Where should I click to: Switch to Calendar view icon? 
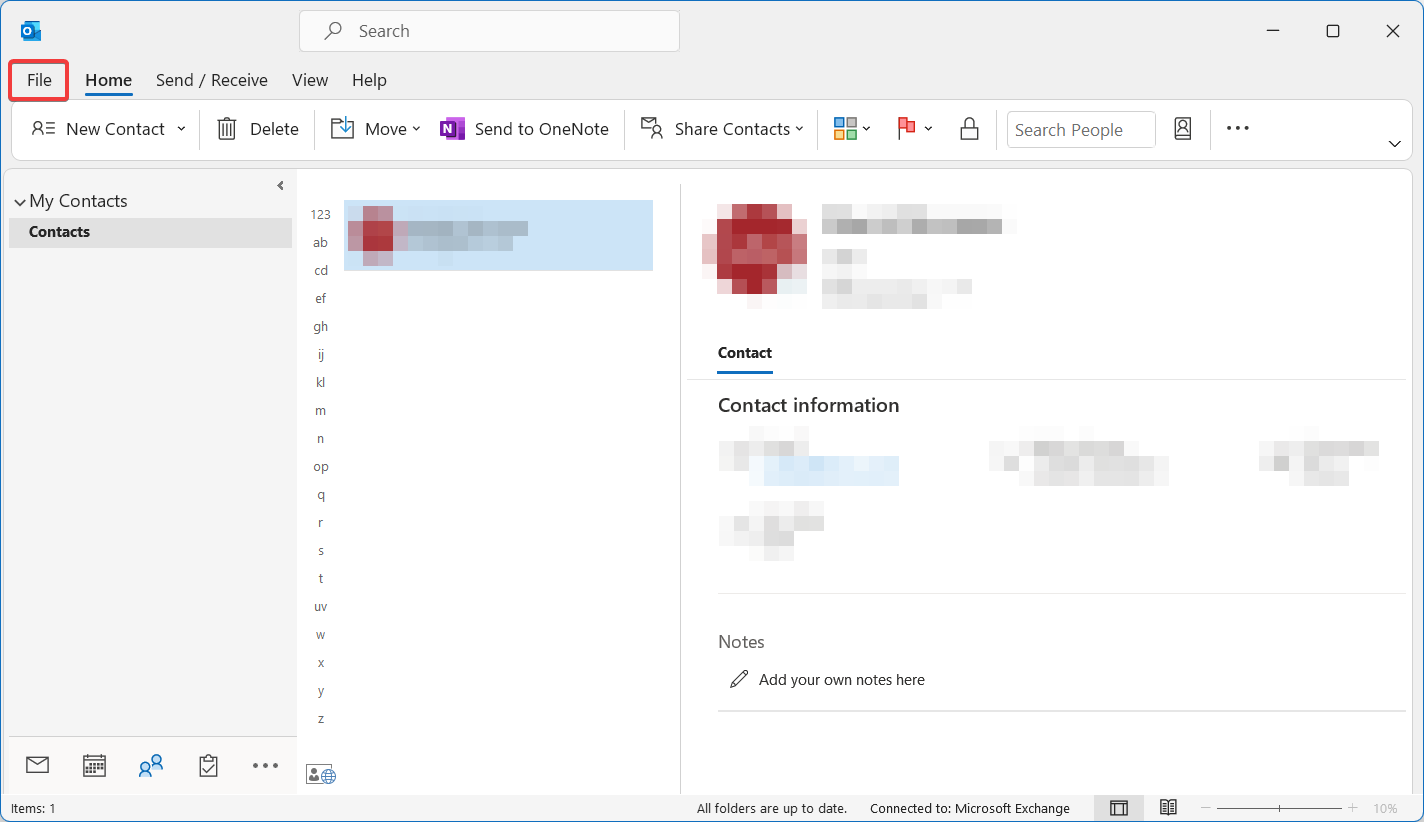pos(94,765)
